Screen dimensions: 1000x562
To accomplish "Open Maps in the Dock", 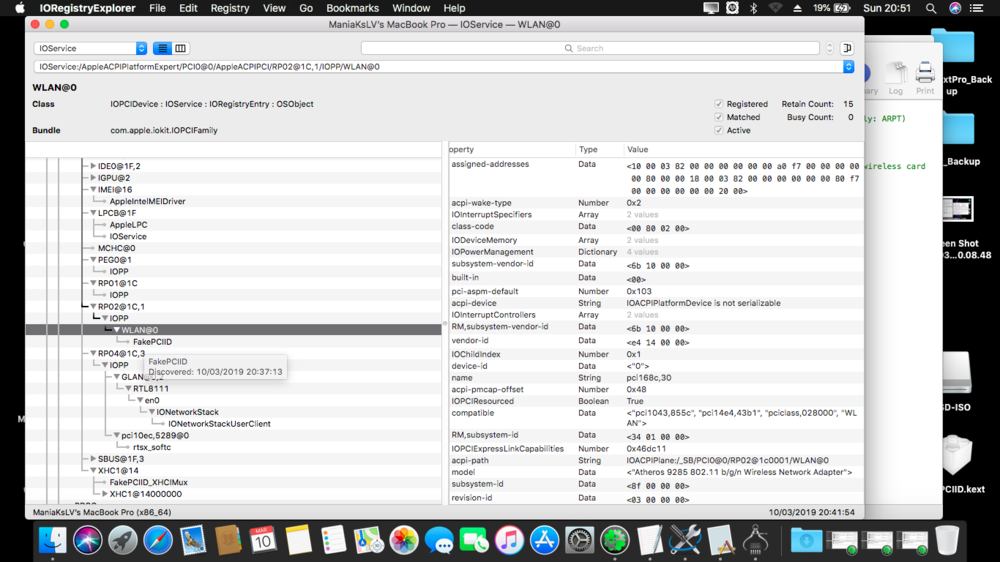I will click(368, 540).
